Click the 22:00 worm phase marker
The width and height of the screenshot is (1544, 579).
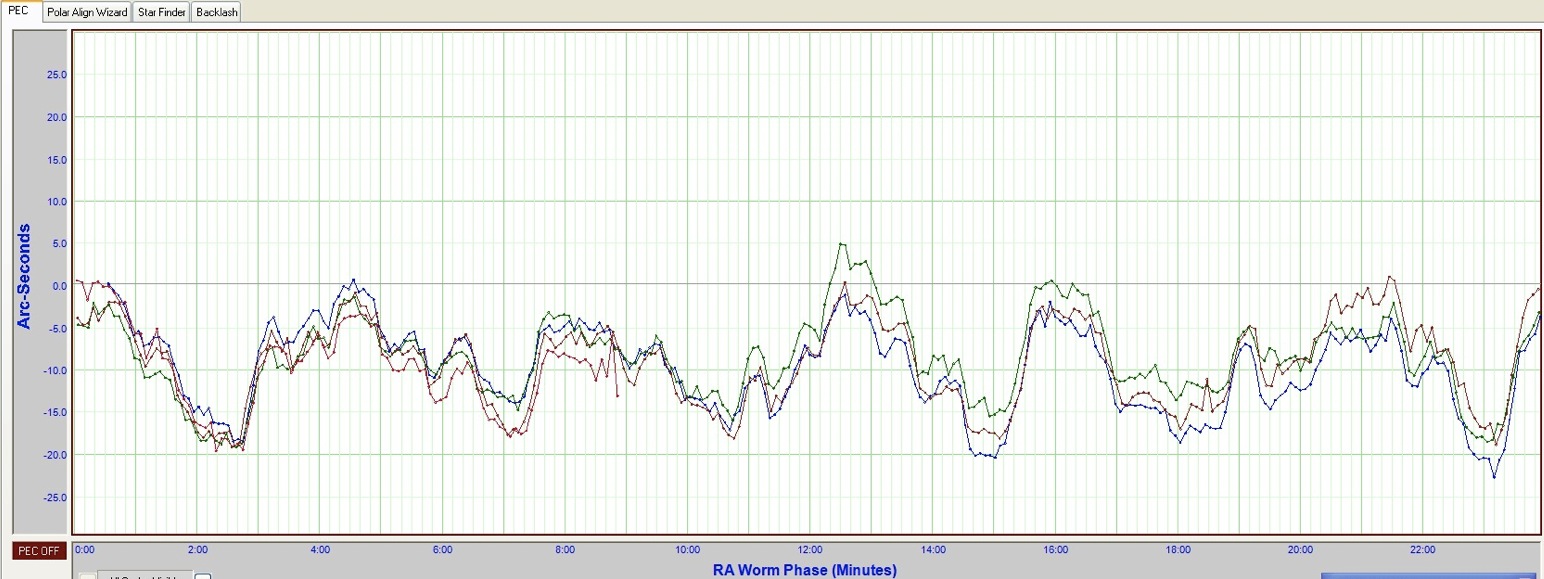pyautogui.click(x=1422, y=550)
